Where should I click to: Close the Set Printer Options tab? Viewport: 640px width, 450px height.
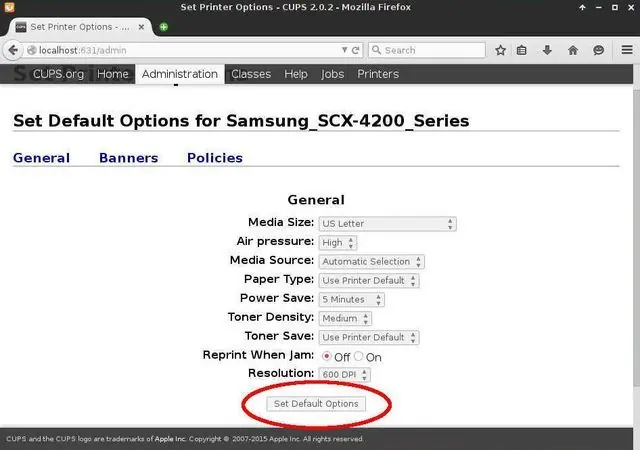click(x=141, y=27)
